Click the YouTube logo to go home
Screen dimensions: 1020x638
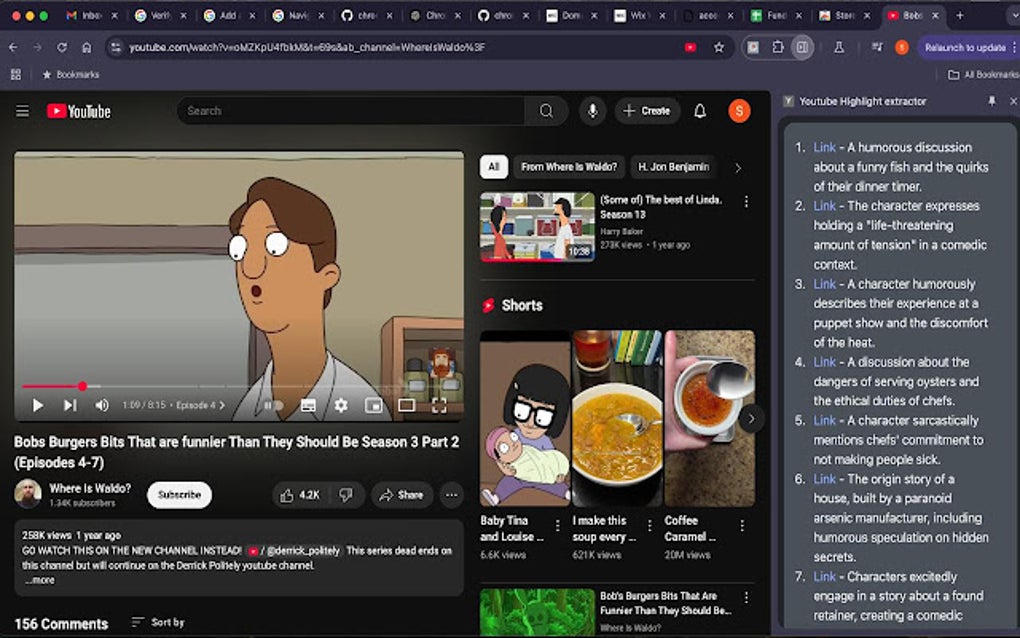click(76, 111)
